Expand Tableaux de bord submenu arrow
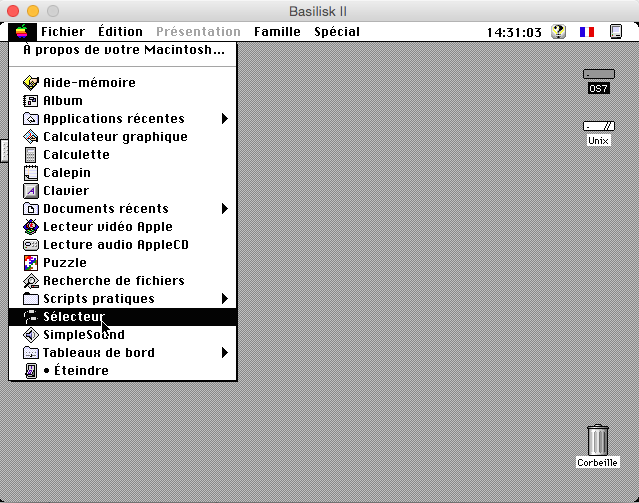 pos(225,353)
